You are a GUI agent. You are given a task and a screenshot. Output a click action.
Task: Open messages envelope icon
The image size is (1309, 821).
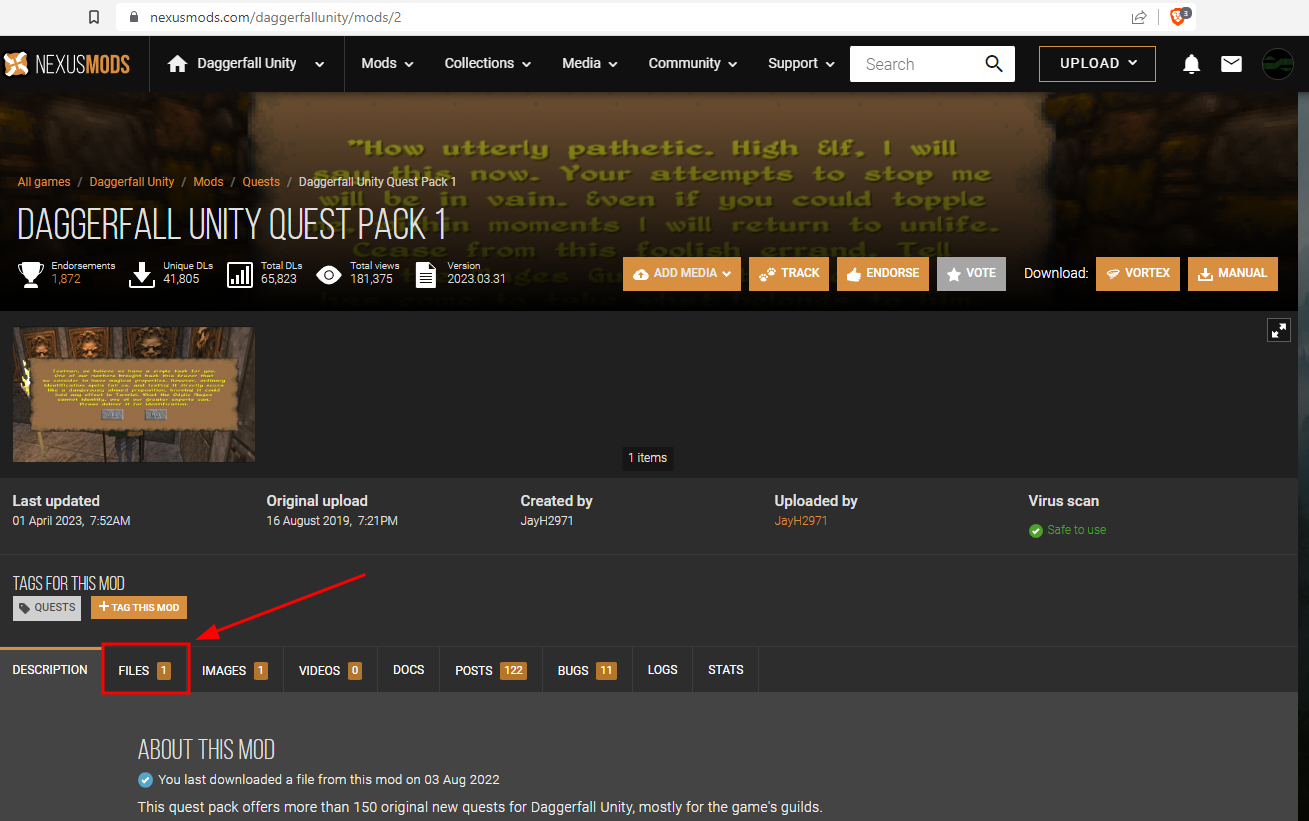click(1231, 64)
